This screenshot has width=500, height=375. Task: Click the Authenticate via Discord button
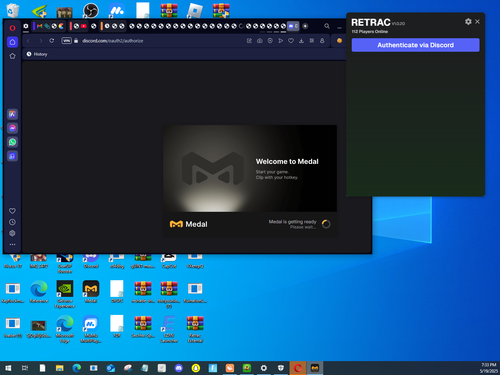415,45
